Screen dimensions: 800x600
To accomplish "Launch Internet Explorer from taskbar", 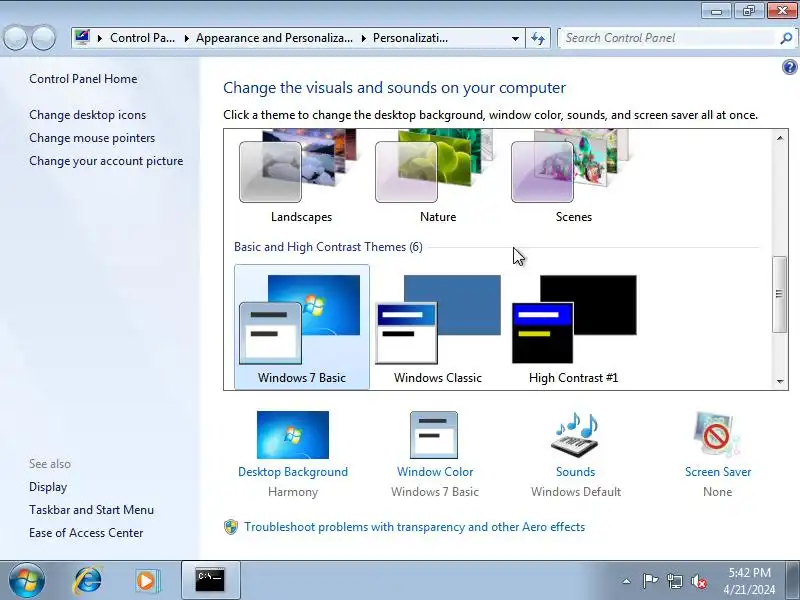I will pos(88,581).
